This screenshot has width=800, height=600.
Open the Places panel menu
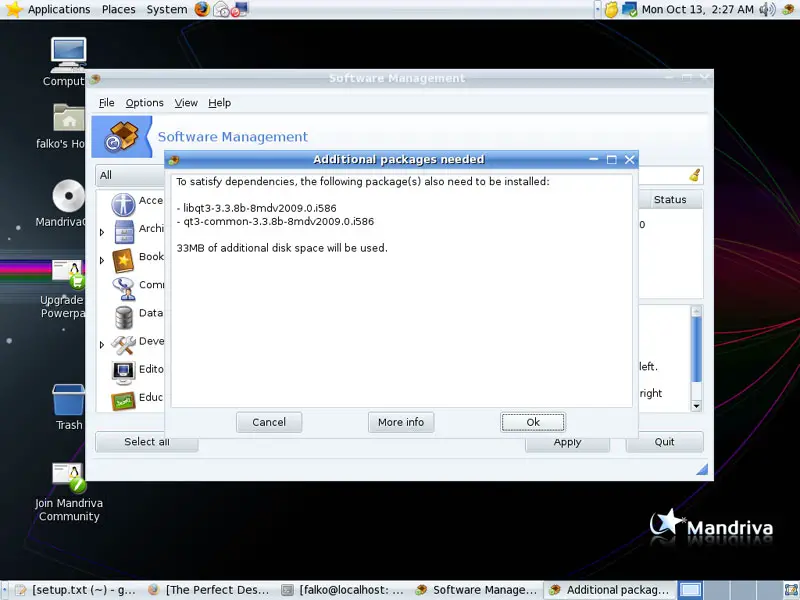click(118, 9)
